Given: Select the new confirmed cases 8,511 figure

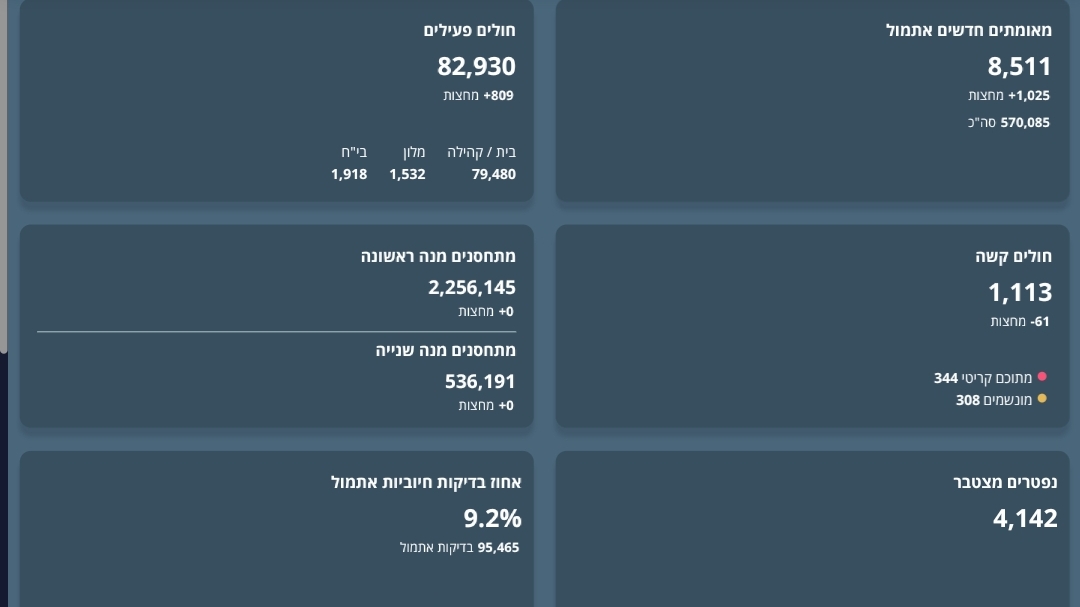Looking at the screenshot, I should (1019, 67).
